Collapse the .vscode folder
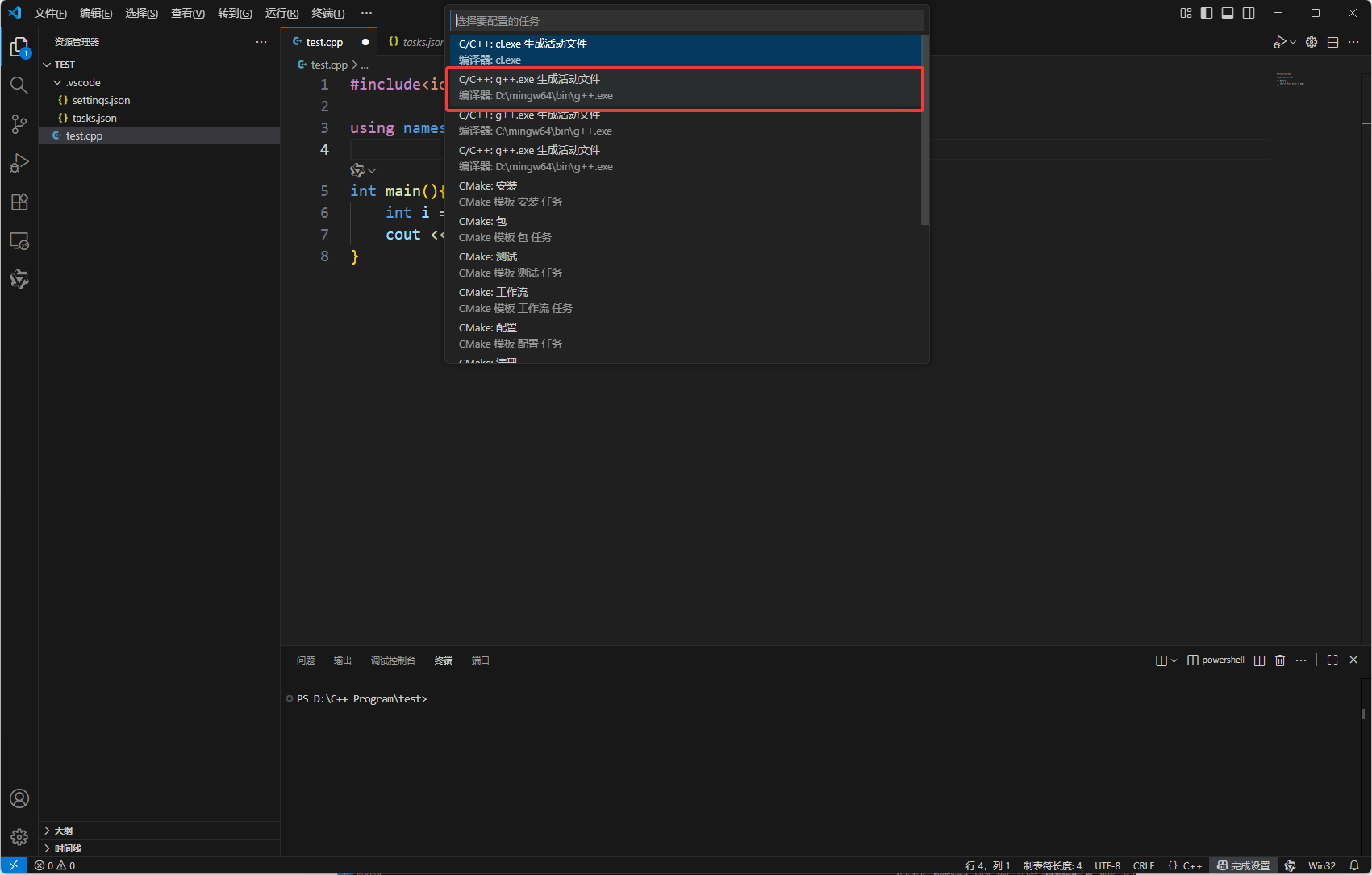Viewport: 1372px width, 875px height. tap(58, 83)
